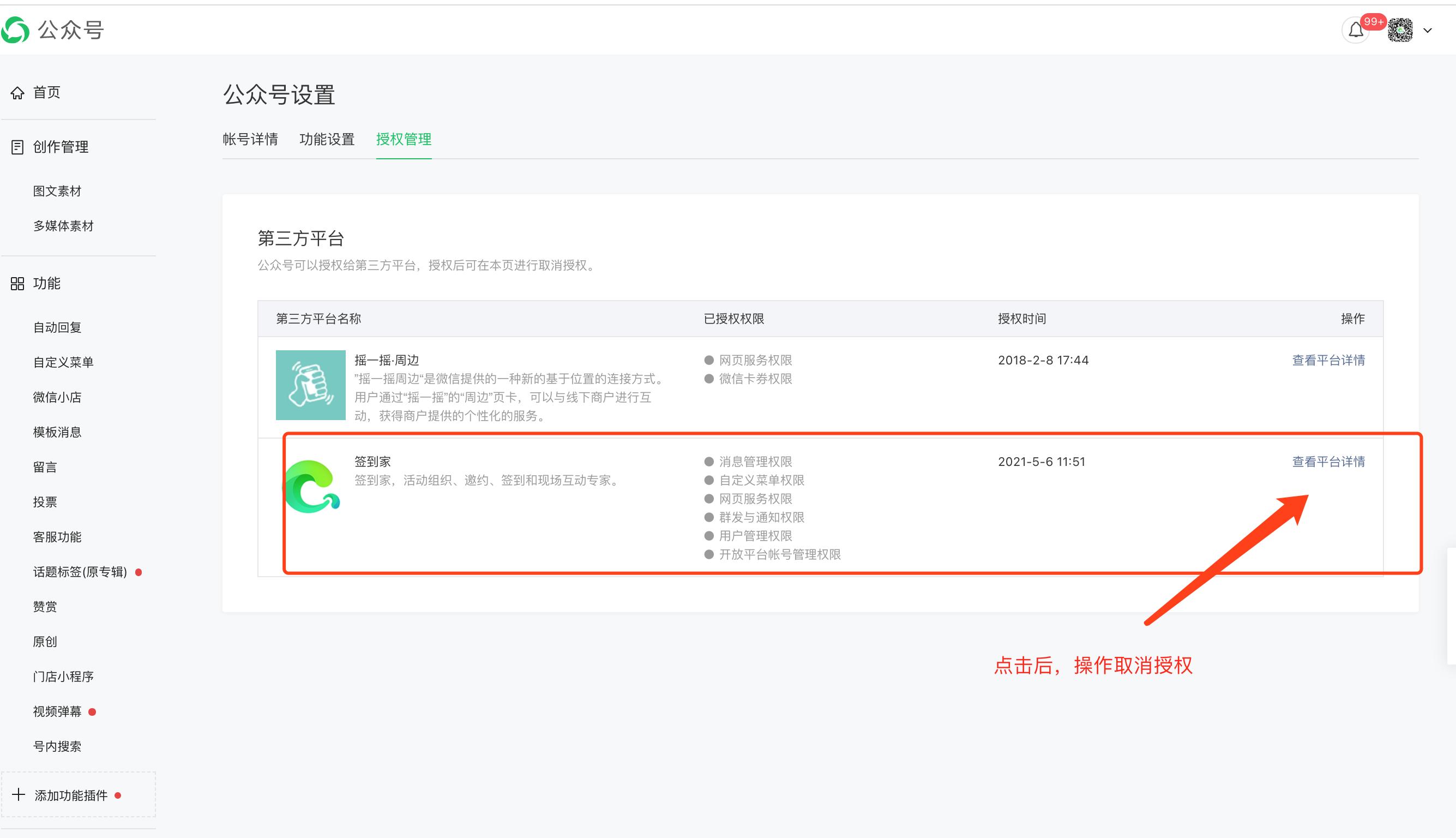The image size is (1456, 838).
Task: Open 多媒体素材 in sidebar
Action: (x=63, y=226)
